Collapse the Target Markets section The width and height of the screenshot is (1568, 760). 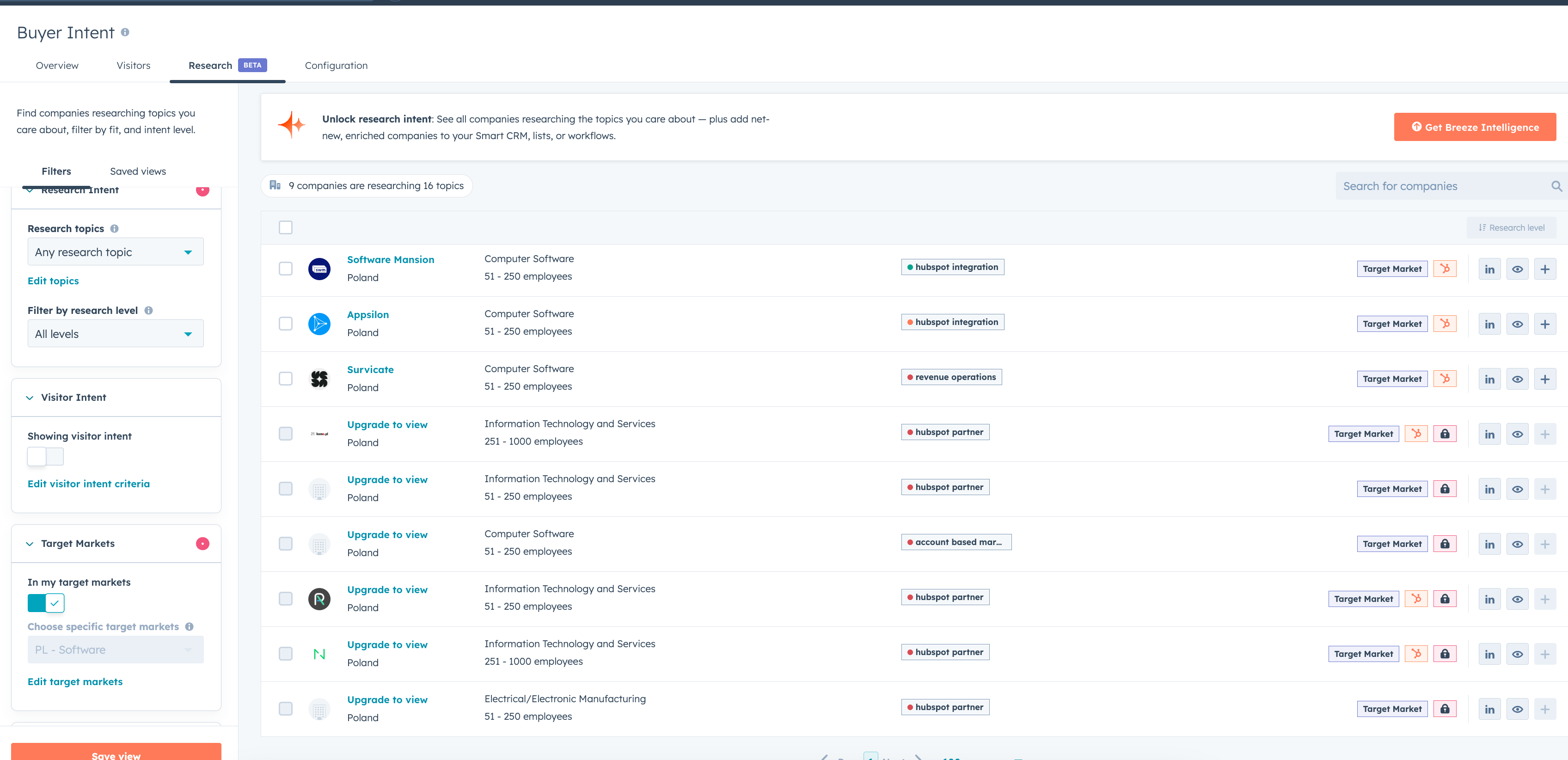(30, 543)
